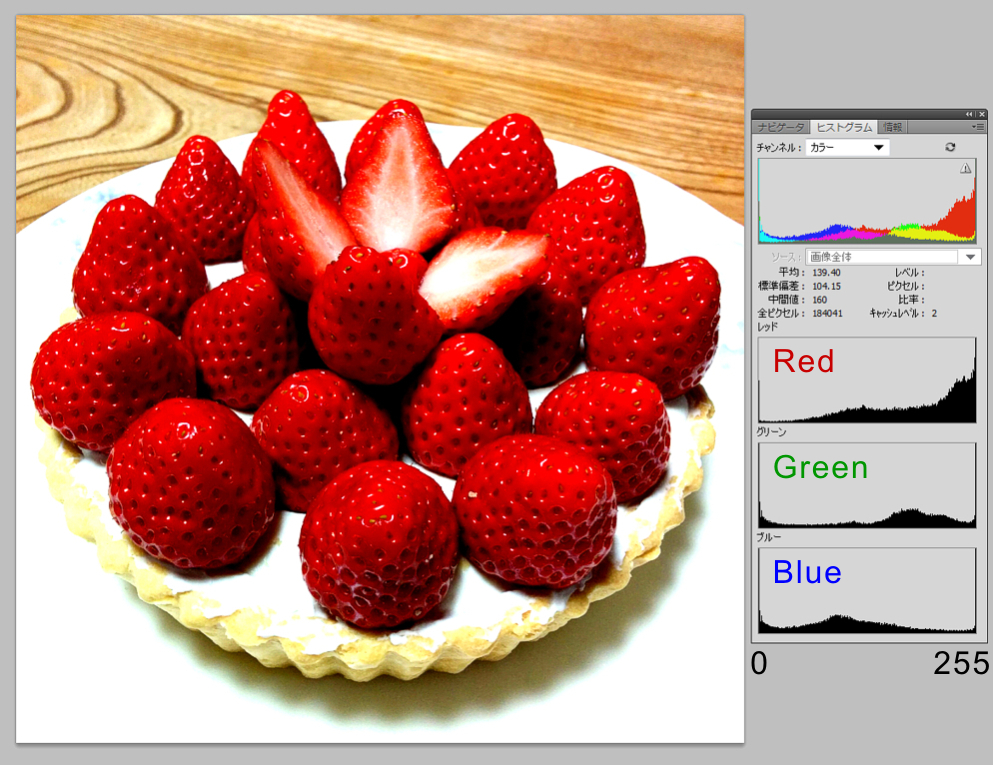This screenshot has width=993, height=765.
Task: Click the ピクセル label in statistics
Action: 906,286
